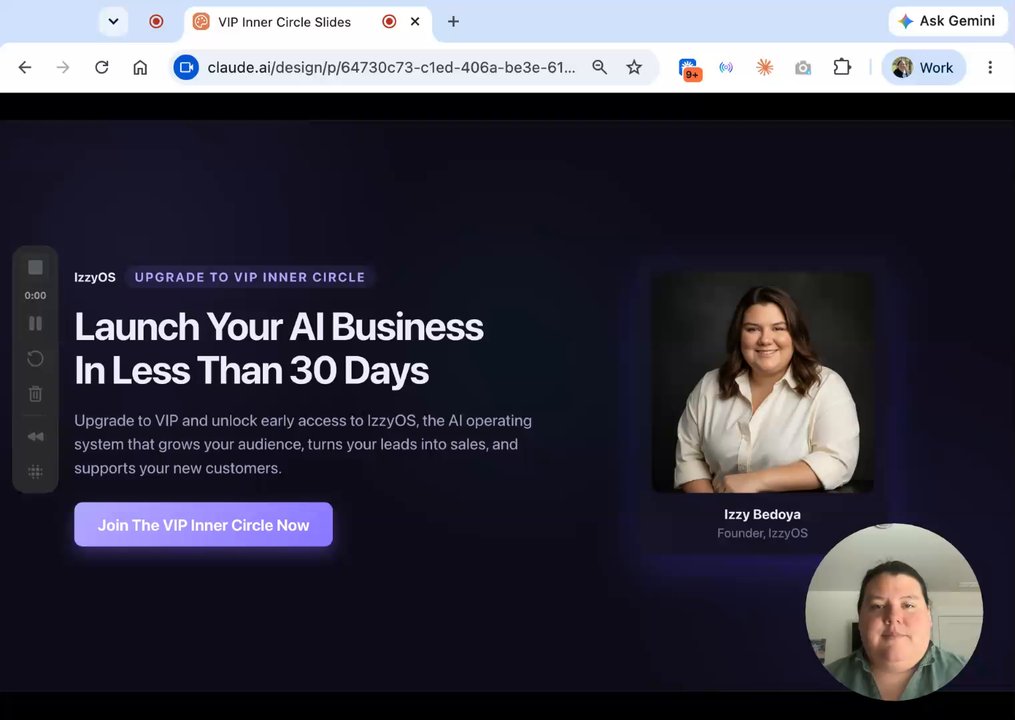Click the Ask Gemini button

tap(947, 21)
